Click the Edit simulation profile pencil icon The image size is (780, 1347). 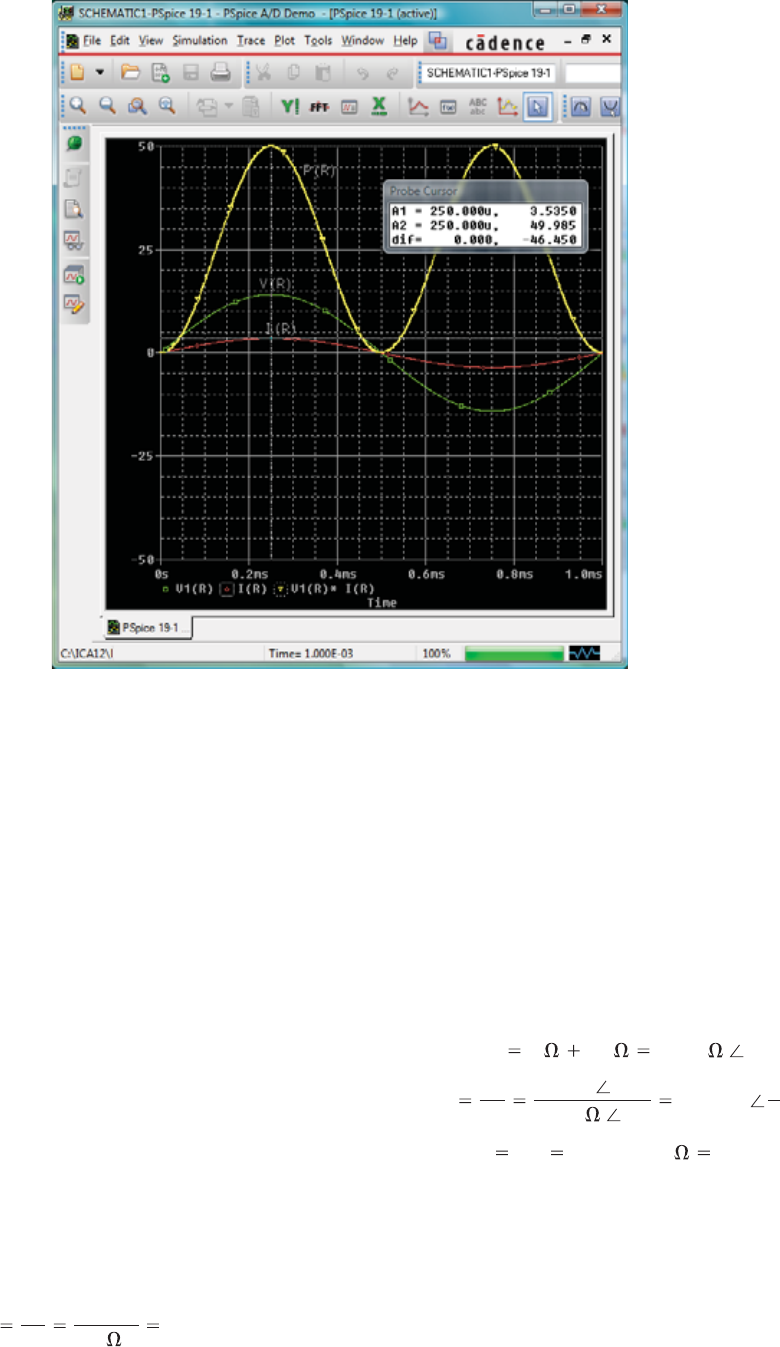(75, 304)
